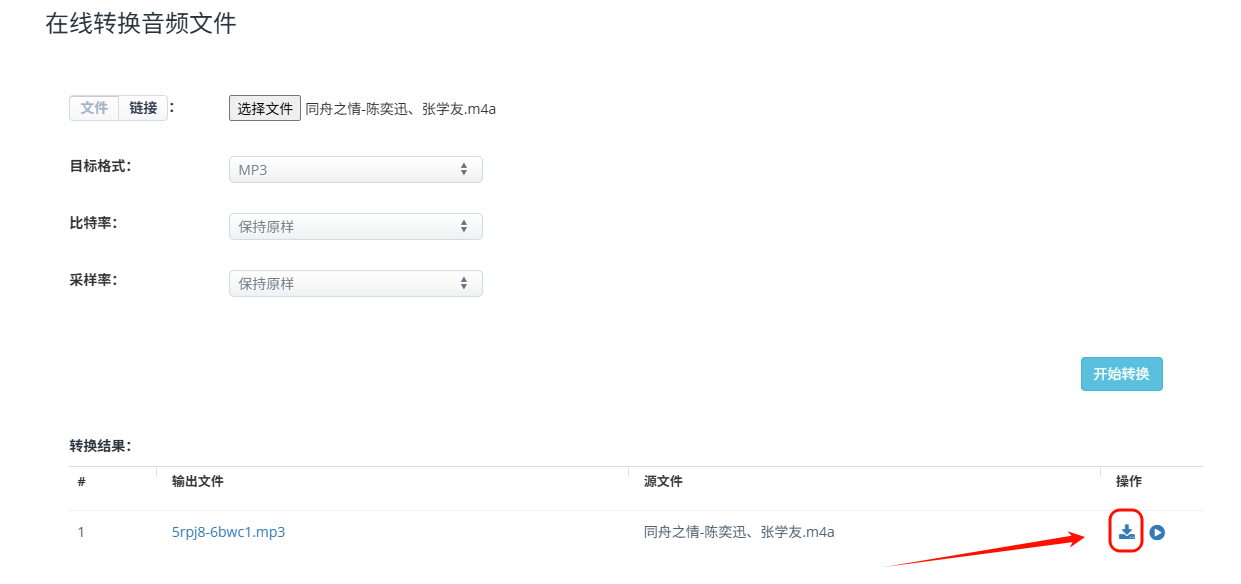Click the 采样率 label
1241x584 pixels.
[93, 279]
